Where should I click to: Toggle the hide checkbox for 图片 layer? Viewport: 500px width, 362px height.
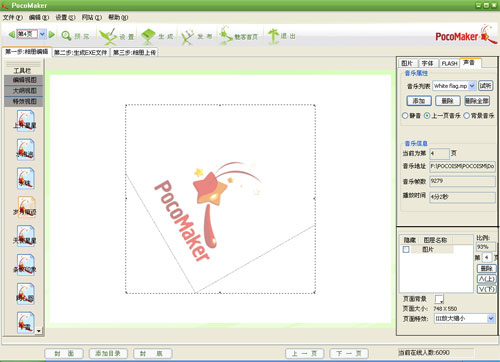pos(406,249)
